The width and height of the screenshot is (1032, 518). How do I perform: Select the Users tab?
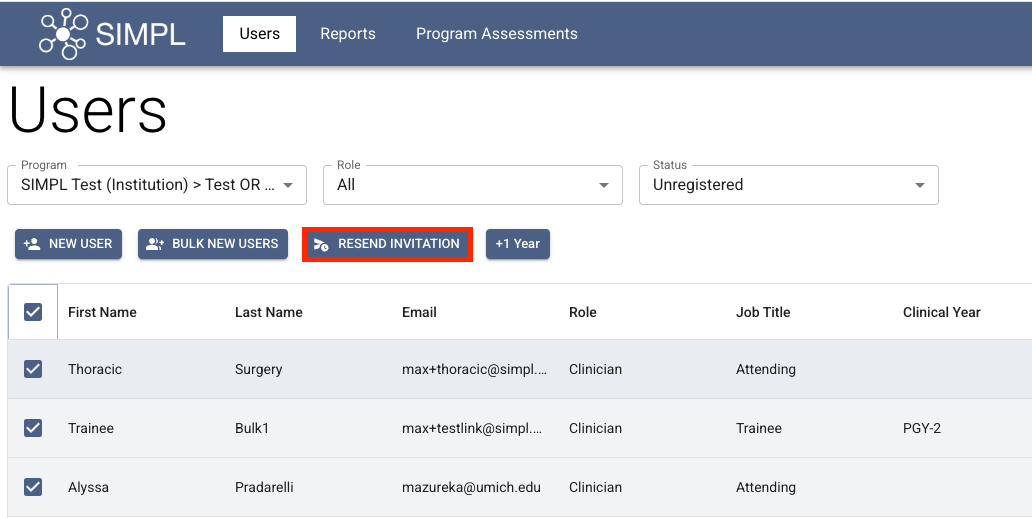click(259, 34)
